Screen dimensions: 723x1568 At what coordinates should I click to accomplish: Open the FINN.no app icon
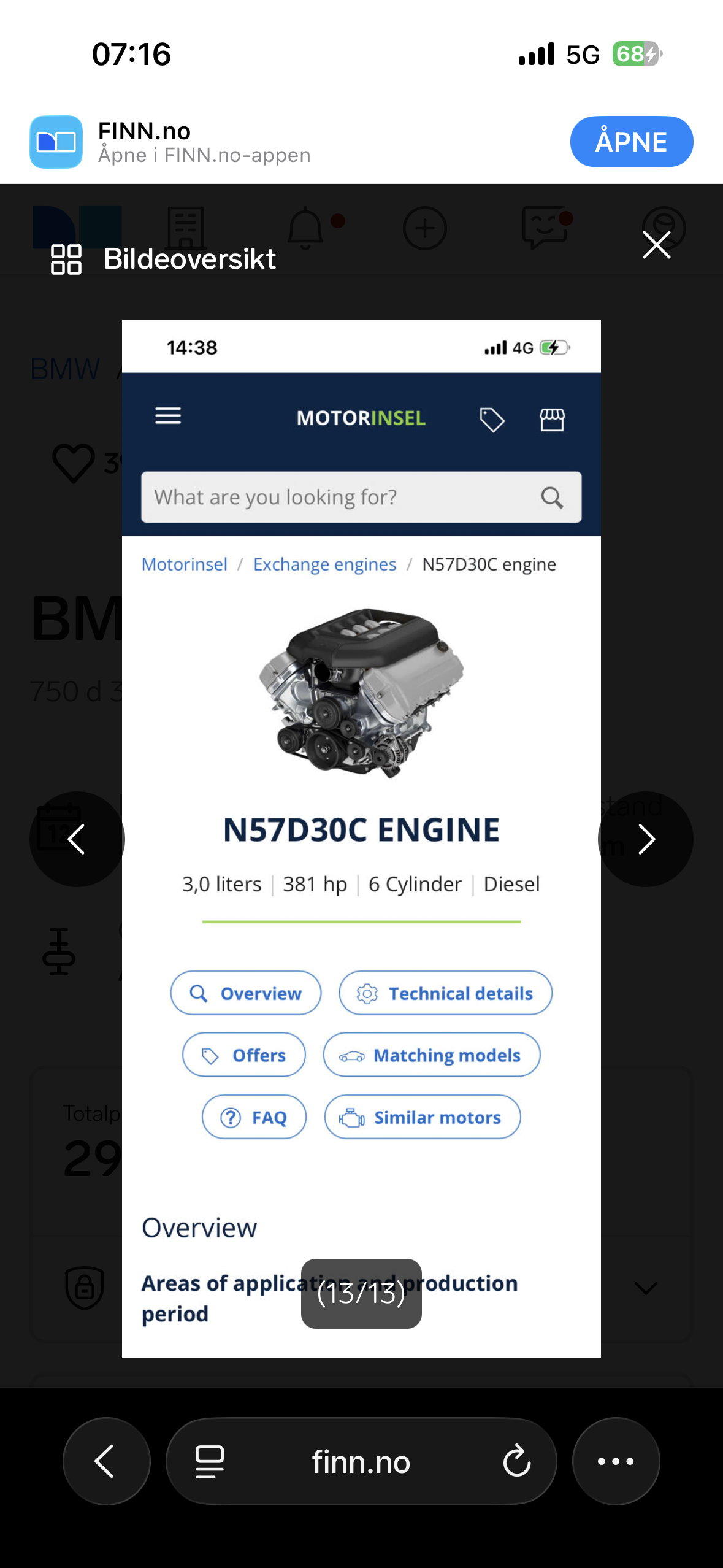pyautogui.click(x=56, y=142)
